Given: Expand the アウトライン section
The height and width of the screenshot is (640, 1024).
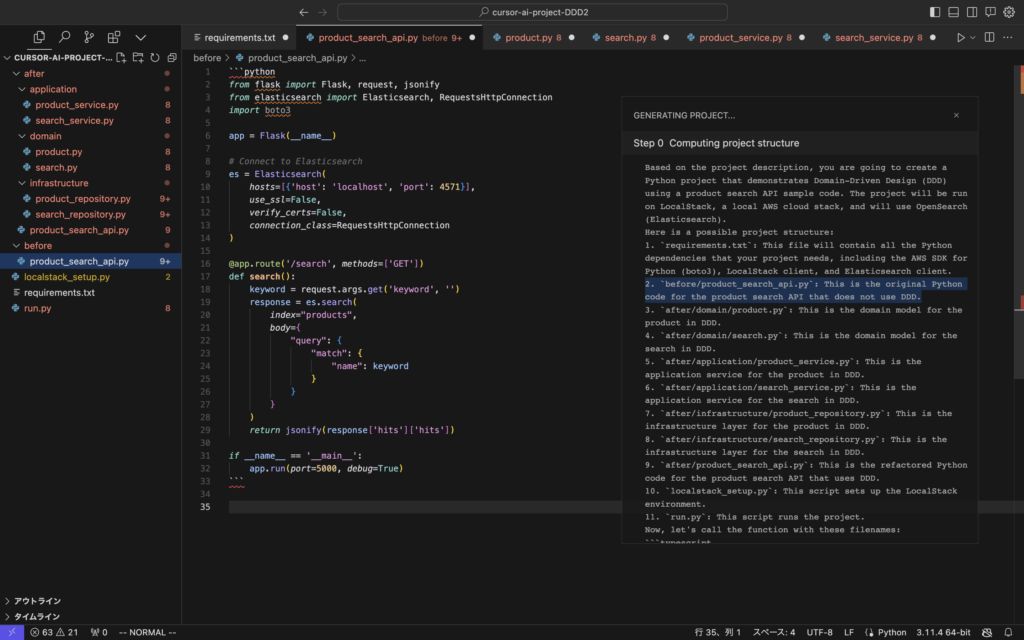Looking at the screenshot, I should (x=91, y=601).
